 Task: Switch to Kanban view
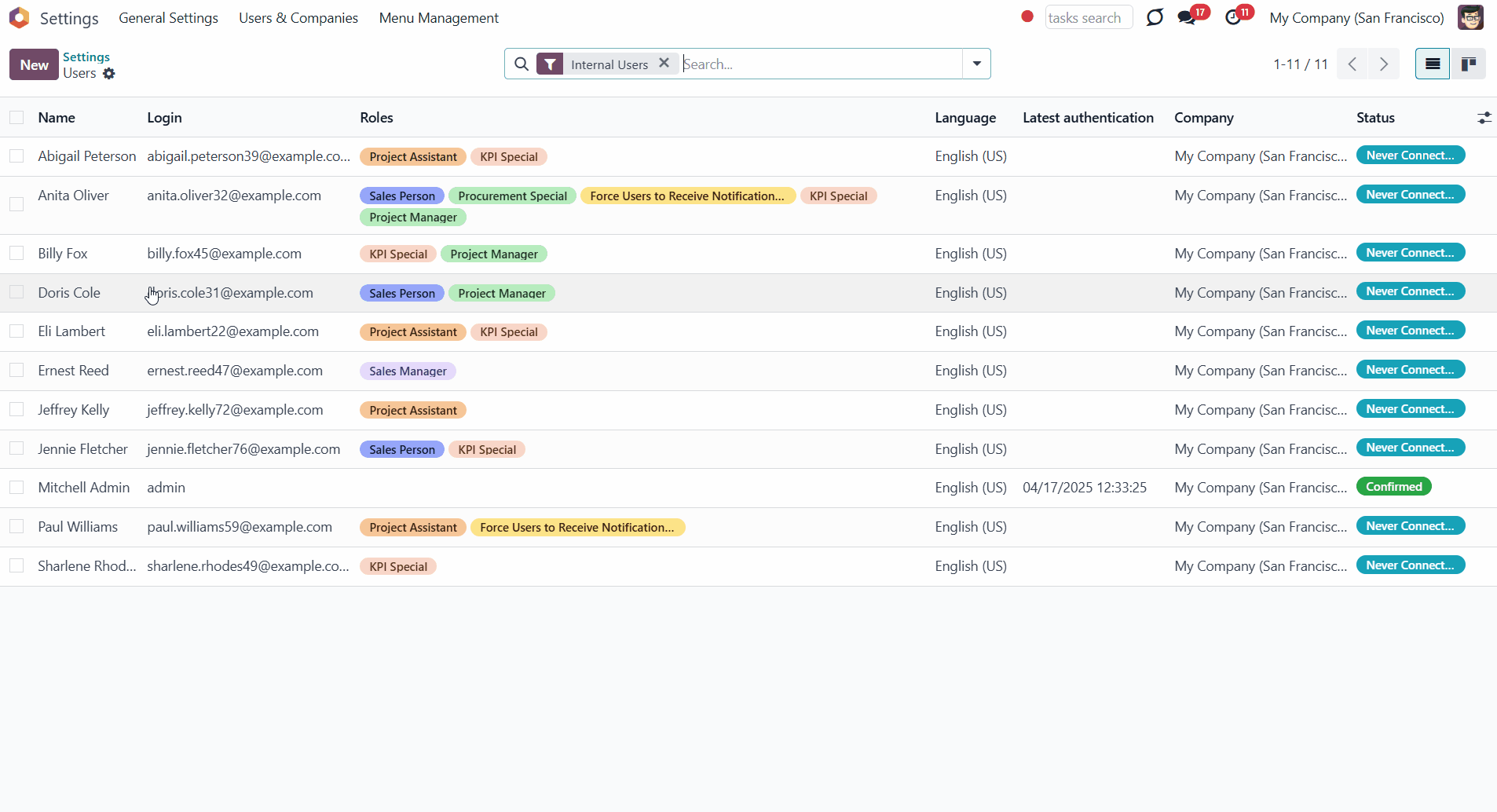pyautogui.click(x=1468, y=64)
